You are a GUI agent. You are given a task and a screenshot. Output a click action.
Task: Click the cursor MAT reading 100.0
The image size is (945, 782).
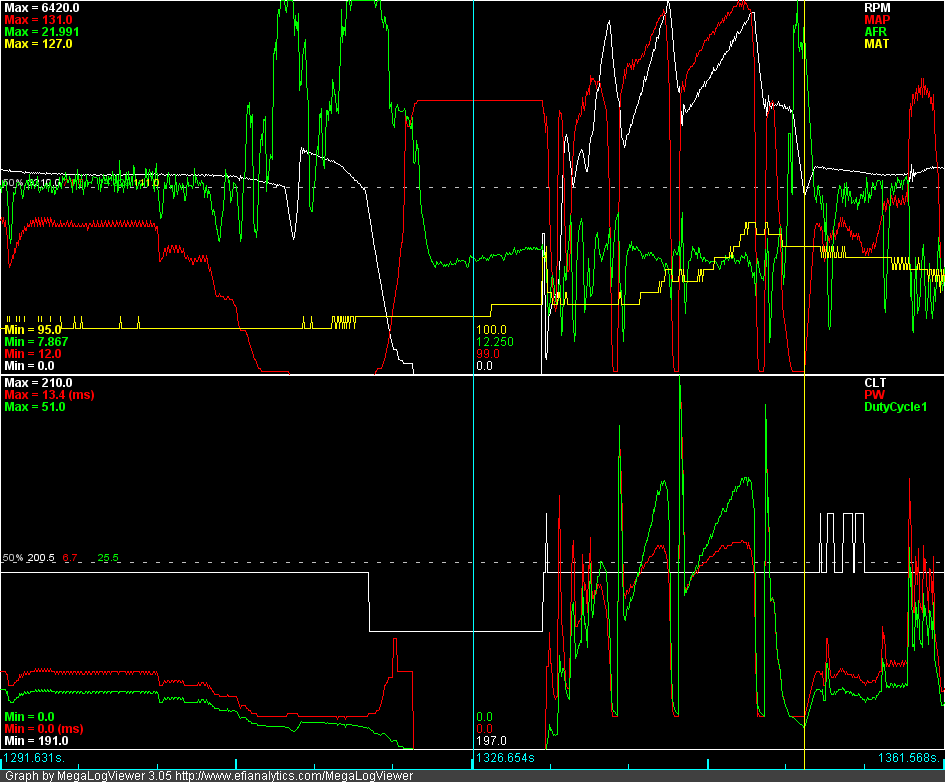pos(491,330)
